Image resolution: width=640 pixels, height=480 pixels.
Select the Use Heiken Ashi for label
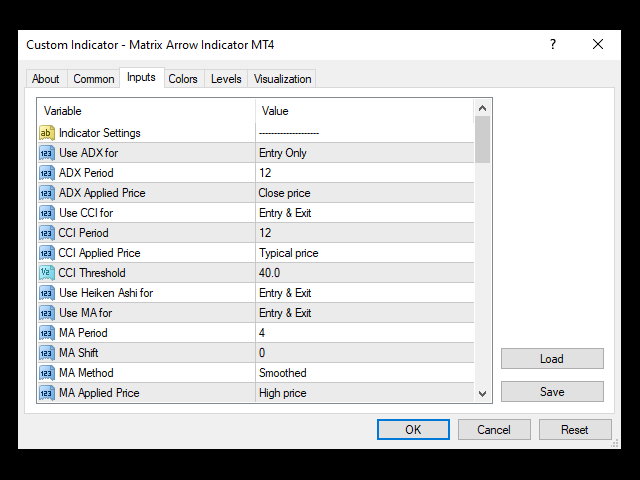coord(106,293)
